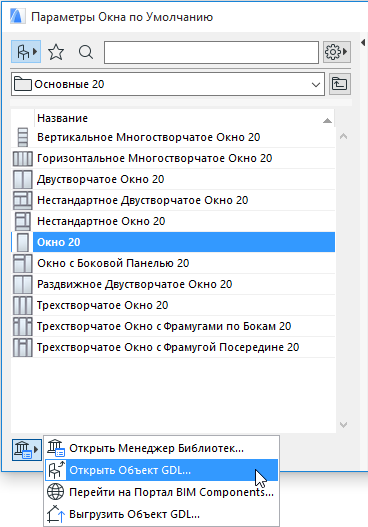Click the library object view mode icon
368x527 pixels.
pos(26,52)
